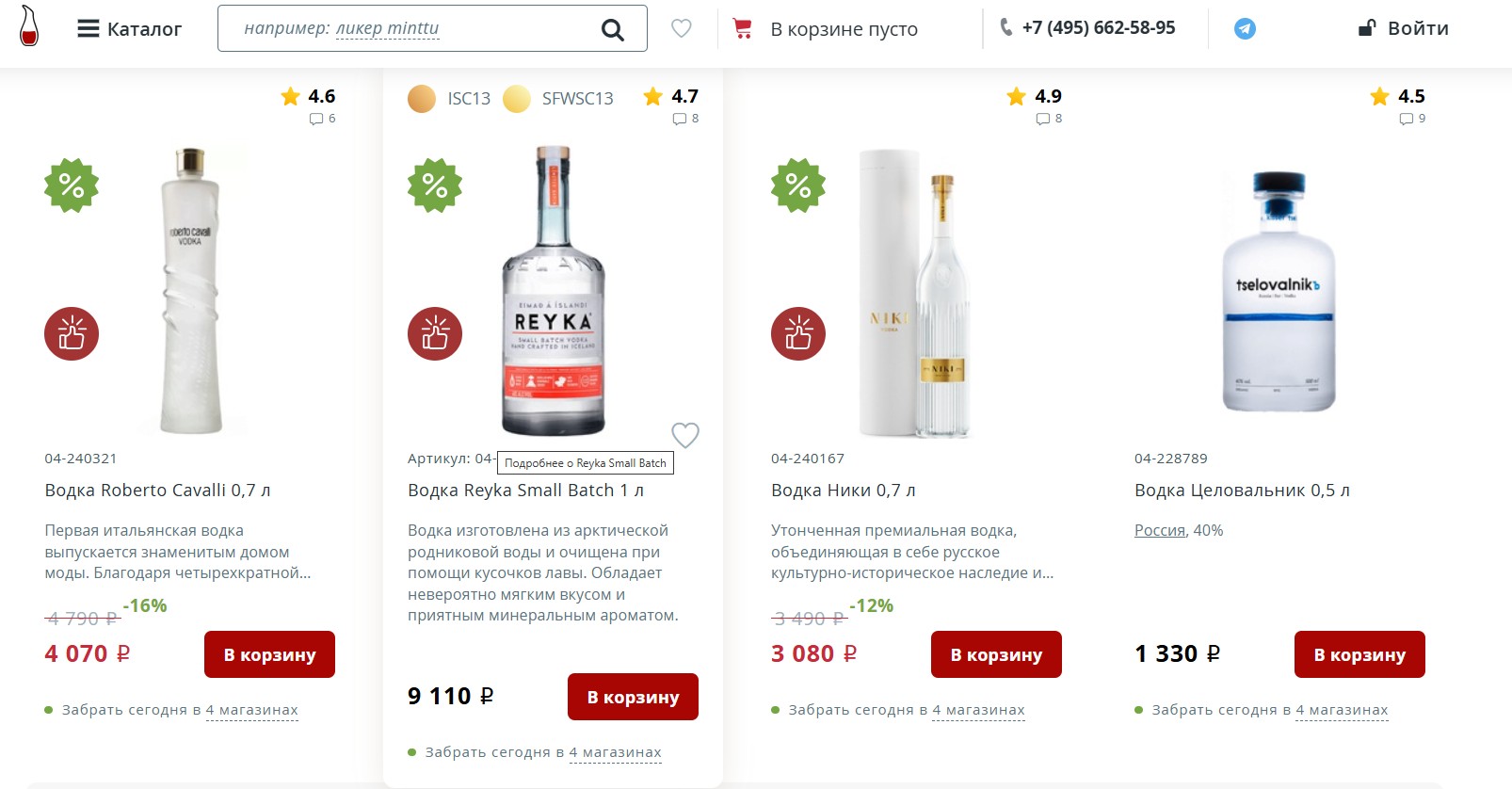Show '4 магазинах' pickup stores for Ники
The height and width of the screenshot is (789, 1512).
[978, 710]
